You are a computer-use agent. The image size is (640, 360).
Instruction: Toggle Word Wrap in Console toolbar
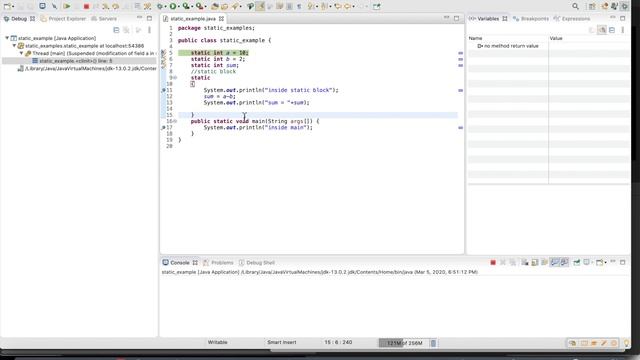pyautogui.click(x=544, y=262)
